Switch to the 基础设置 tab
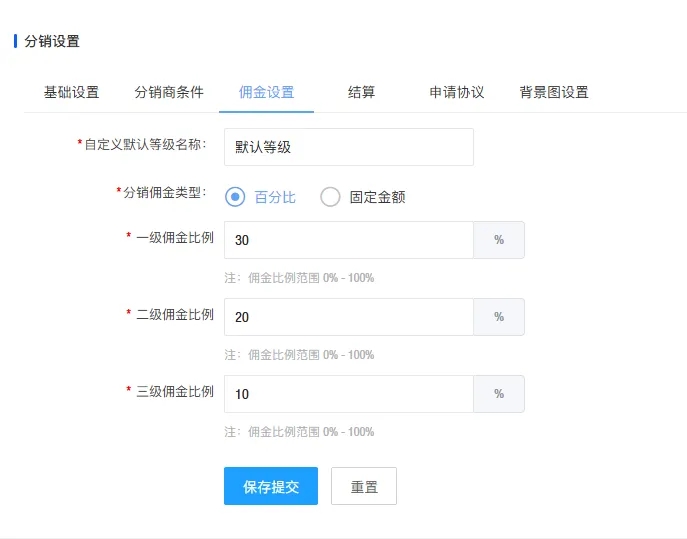687x539 pixels. (71, 92)
